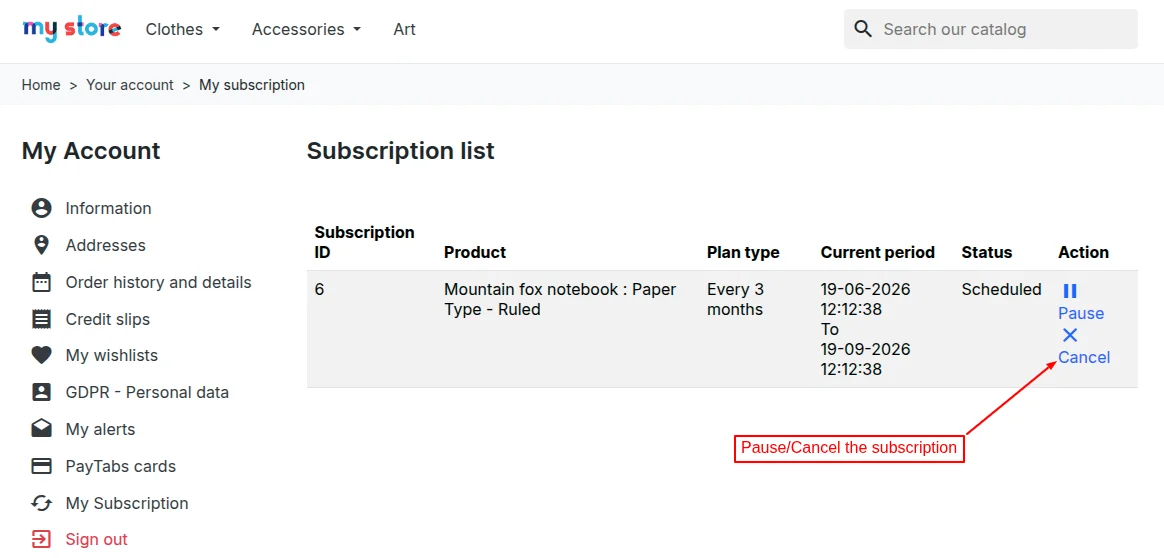Click the My Subscription sync icon

[x=42, y=503]
